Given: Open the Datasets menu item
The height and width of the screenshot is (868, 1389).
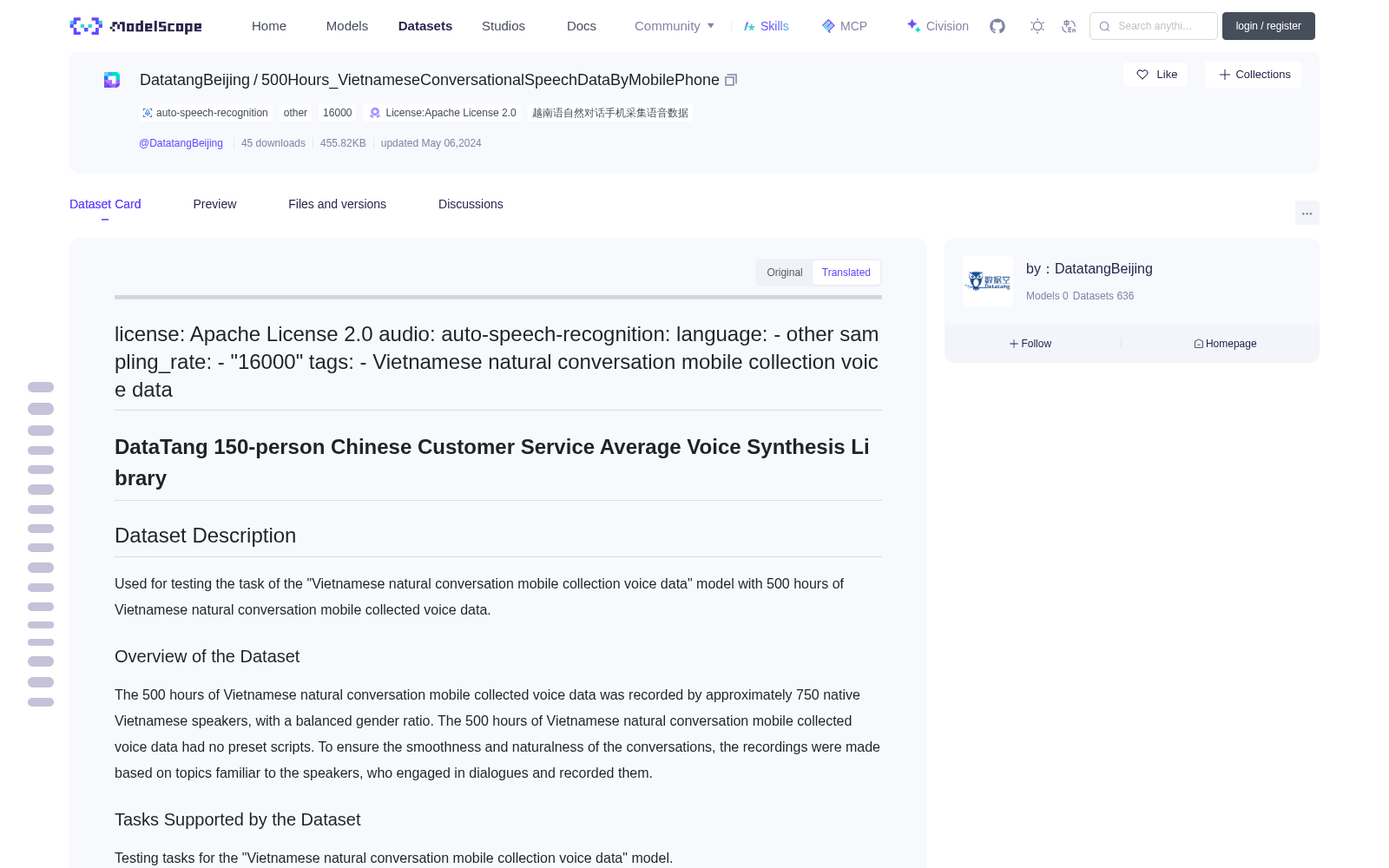Looking at the screenshot, I should tap(425, 26).
